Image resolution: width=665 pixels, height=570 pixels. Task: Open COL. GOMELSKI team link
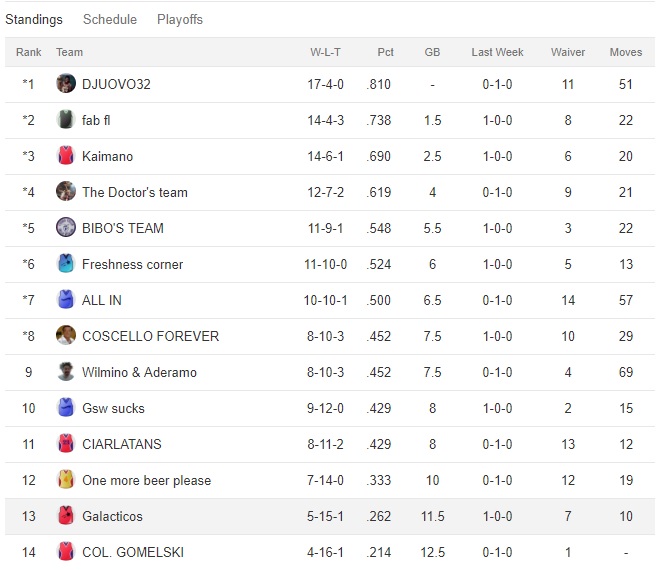pos(133,552)
